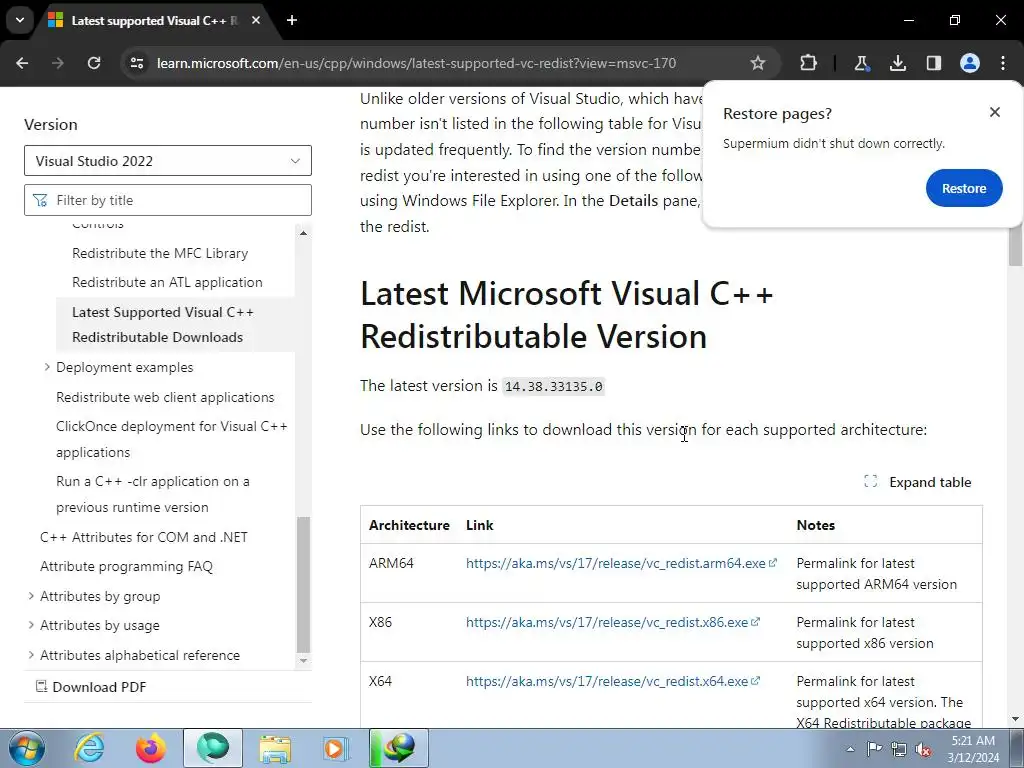Launch Windows Media Player from taskbar
Screen dimensions: 1024x768
(336, 748)
